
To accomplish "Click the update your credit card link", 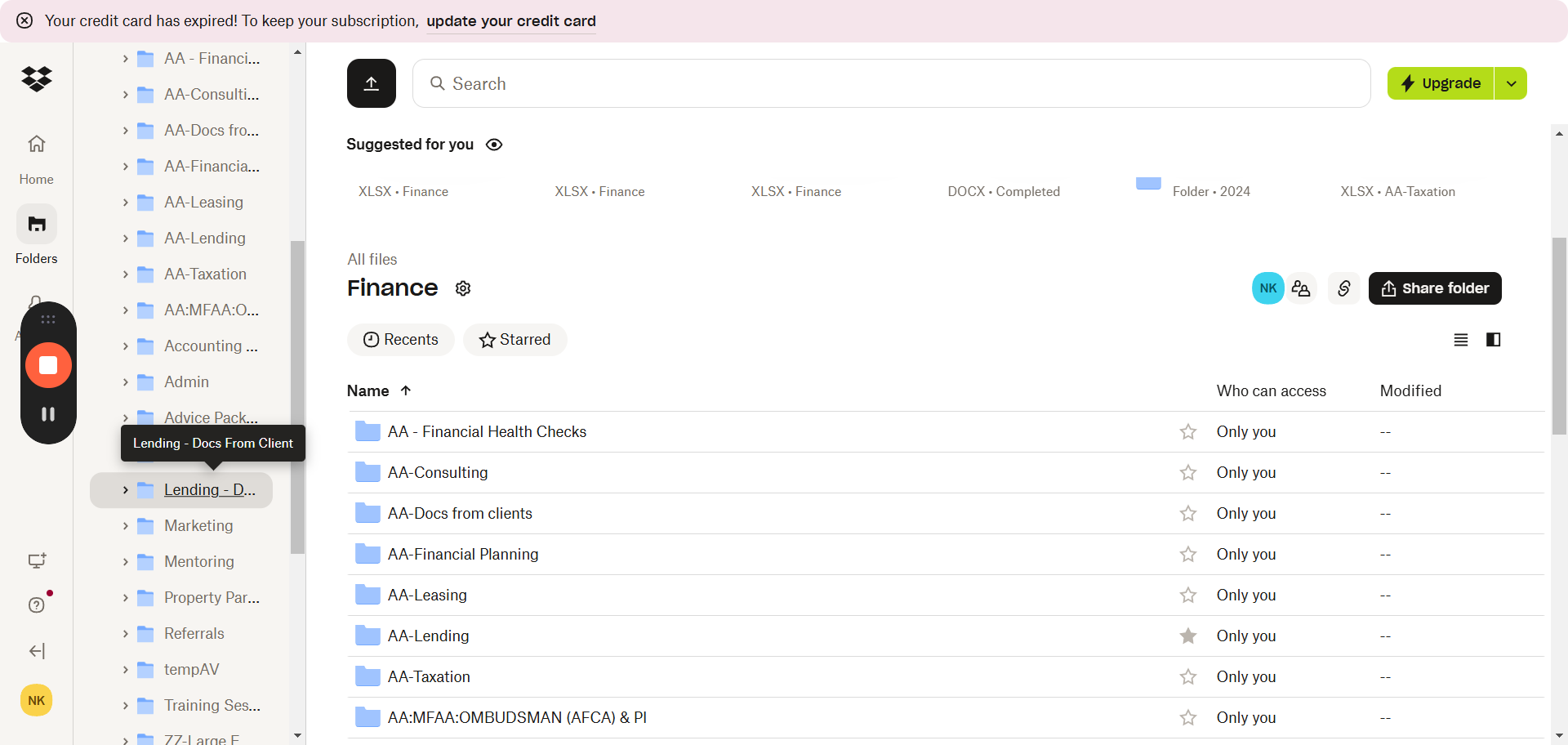I will point(510,21).
